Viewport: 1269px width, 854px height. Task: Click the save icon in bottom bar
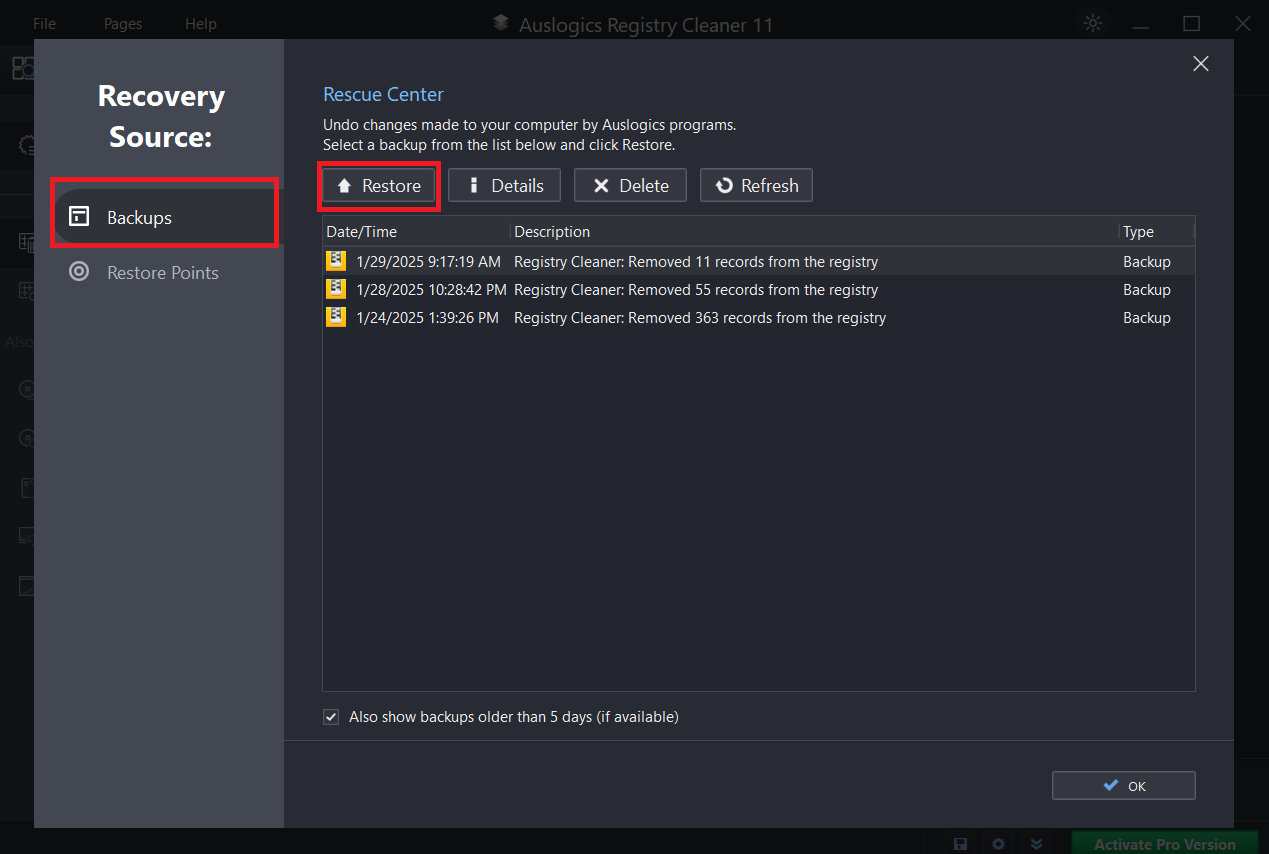(x=960, y=843)
